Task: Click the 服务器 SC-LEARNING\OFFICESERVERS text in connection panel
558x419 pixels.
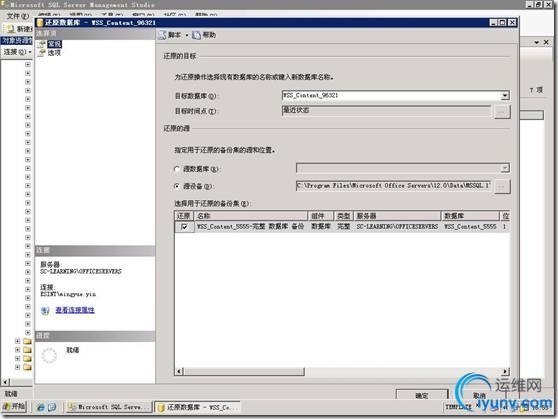Action: [x=81, y=271]
